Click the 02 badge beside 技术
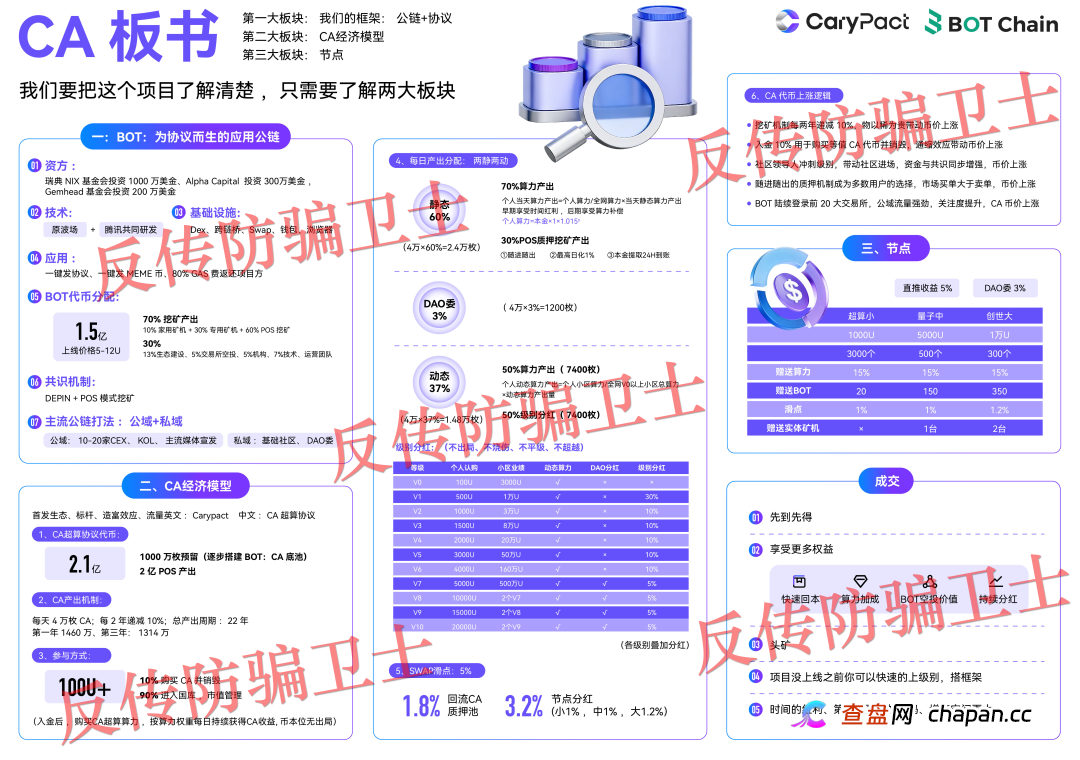This screenshot has width=1080, height=760. (x=34, y=212)
